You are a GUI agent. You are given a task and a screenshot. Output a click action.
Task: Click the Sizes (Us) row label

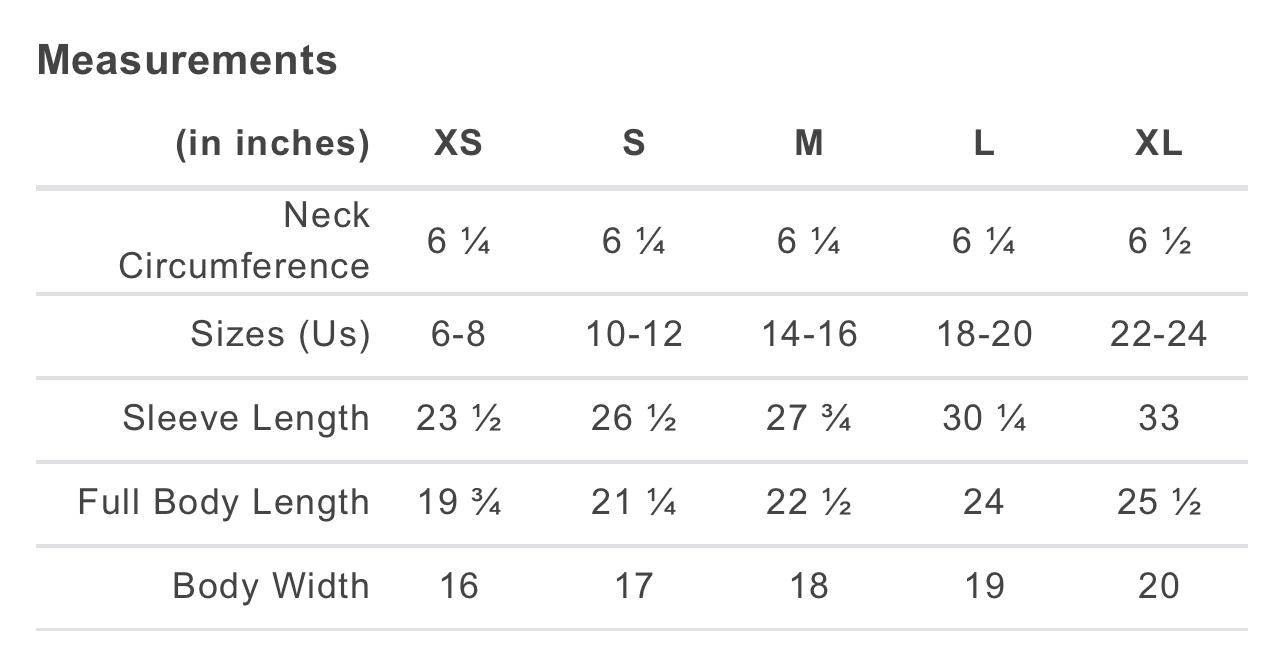[280, 333]
